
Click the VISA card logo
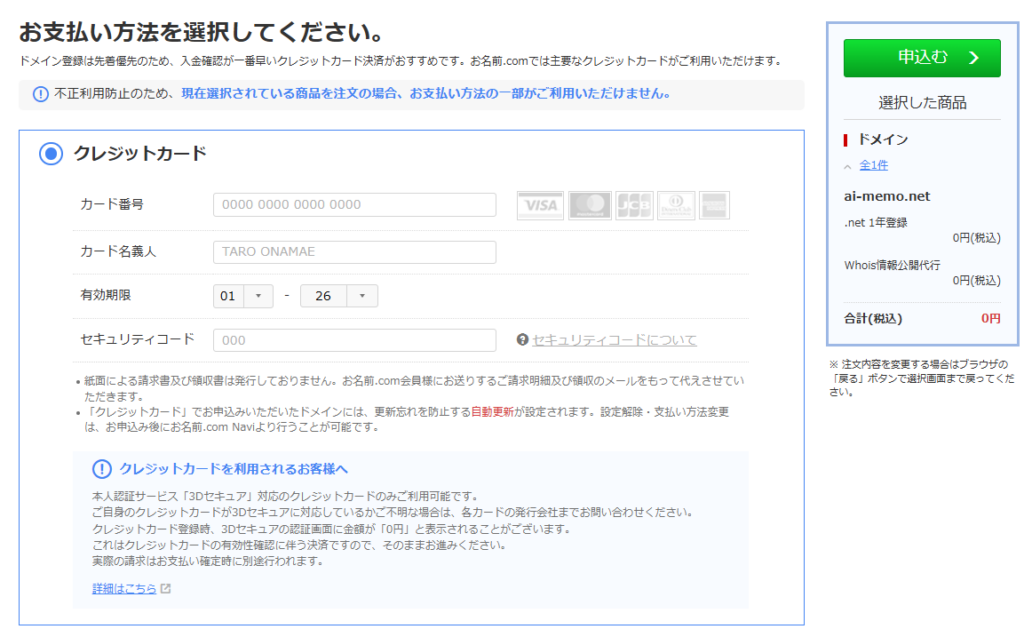click(540, 205)
